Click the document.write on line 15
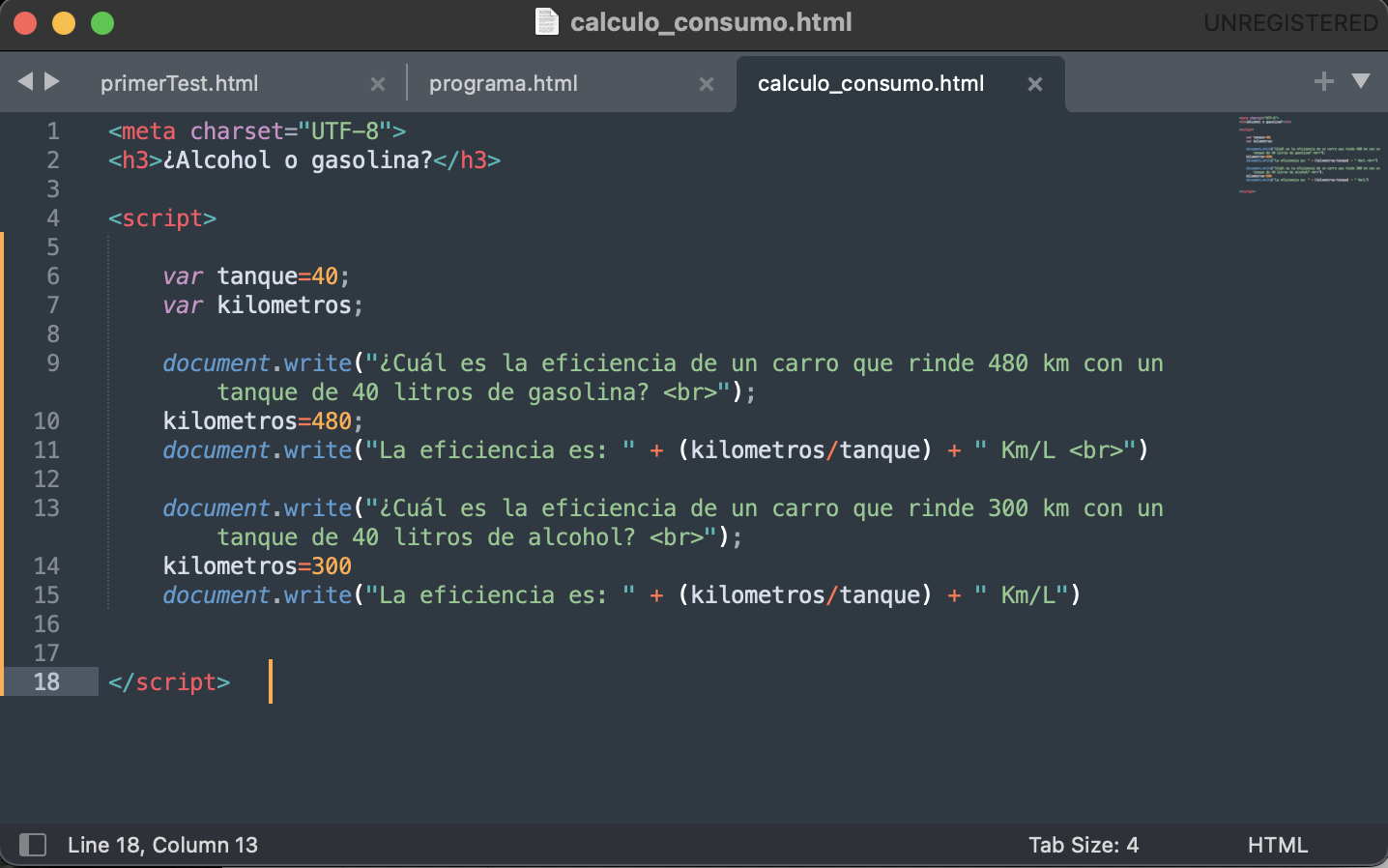Image resolution: width=1388 pixels, height=868 pixels. click(257, 595)
